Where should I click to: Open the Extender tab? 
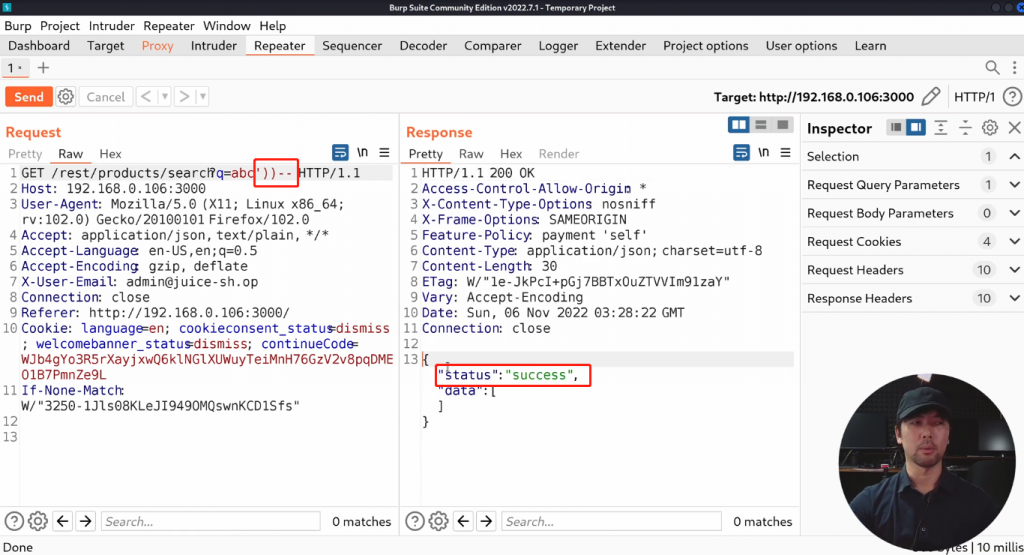[620, 46]
